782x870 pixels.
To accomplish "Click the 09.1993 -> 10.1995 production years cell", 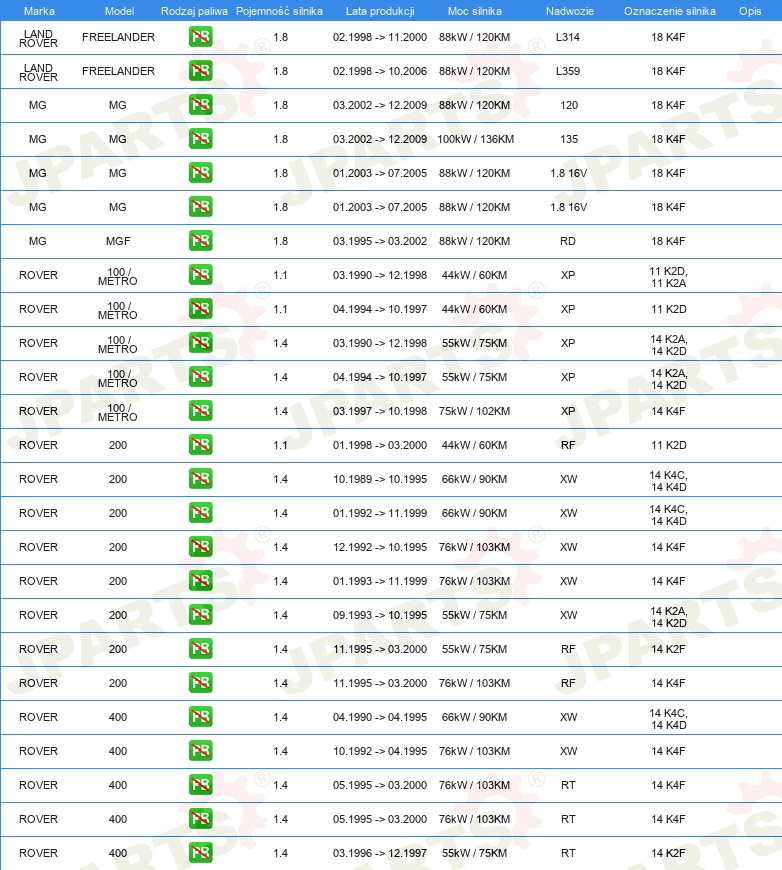I will [x=380, y=615].
